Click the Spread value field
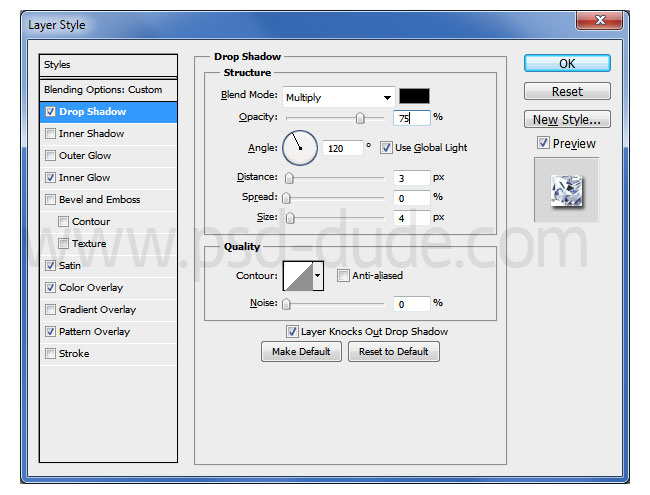650x495 pixels. (412, 198)
